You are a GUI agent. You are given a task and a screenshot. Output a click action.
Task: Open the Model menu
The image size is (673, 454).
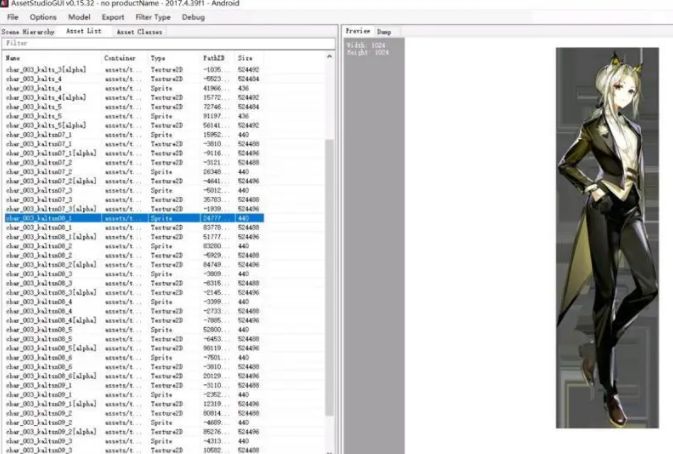79,17
